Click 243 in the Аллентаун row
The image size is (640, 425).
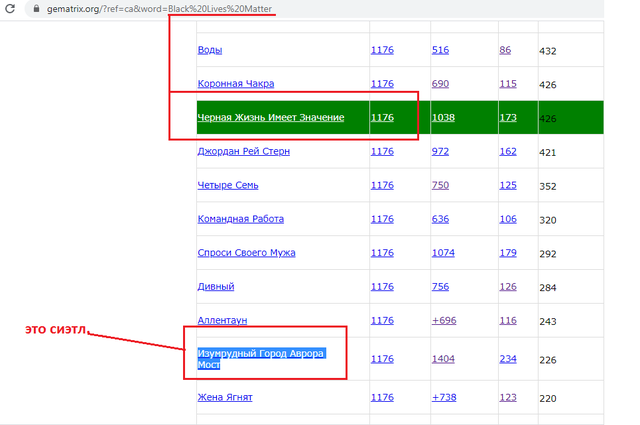click(x=547, y=322)
